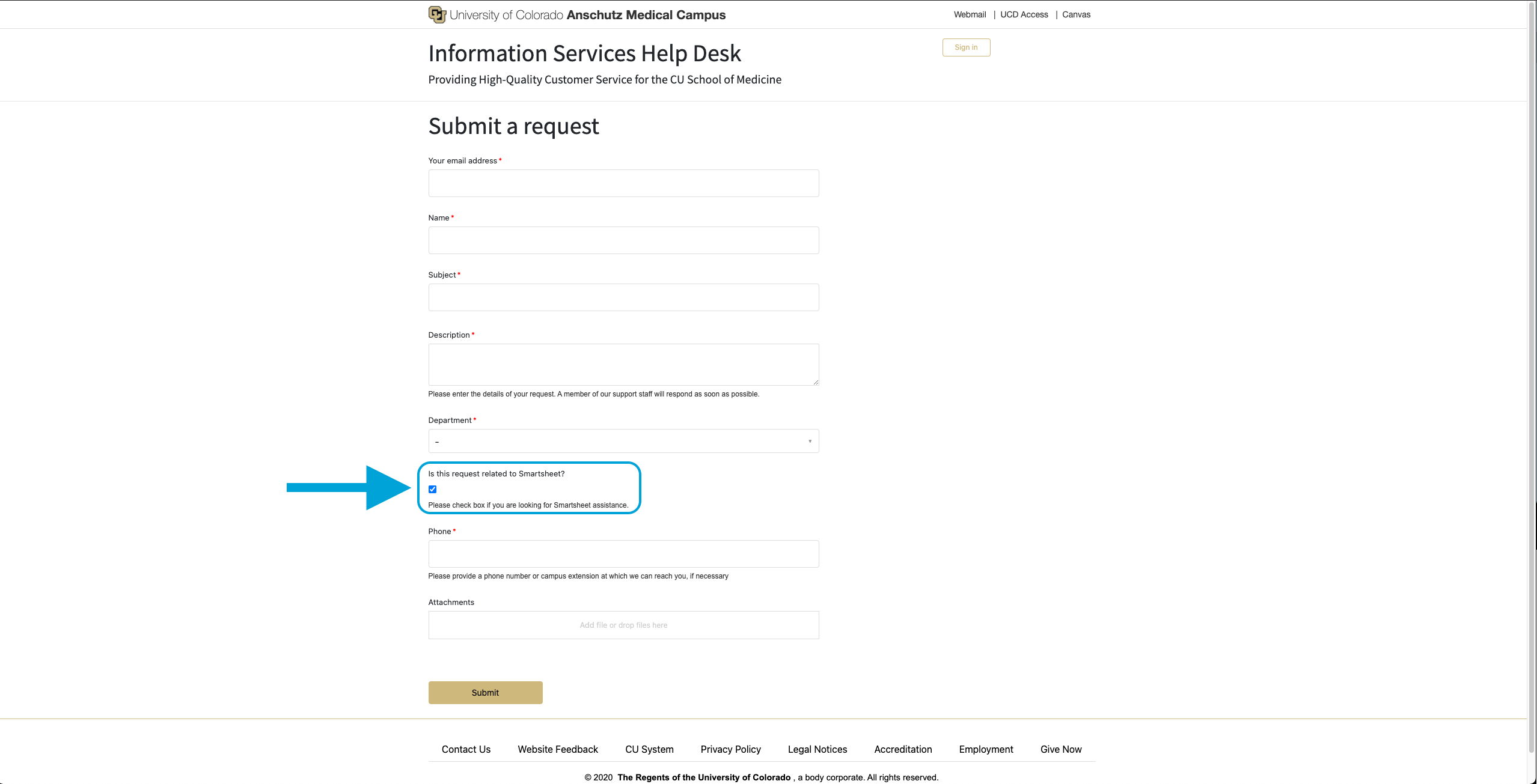
Task: Click the Department dropdown arrow
Action: (810, 442)
